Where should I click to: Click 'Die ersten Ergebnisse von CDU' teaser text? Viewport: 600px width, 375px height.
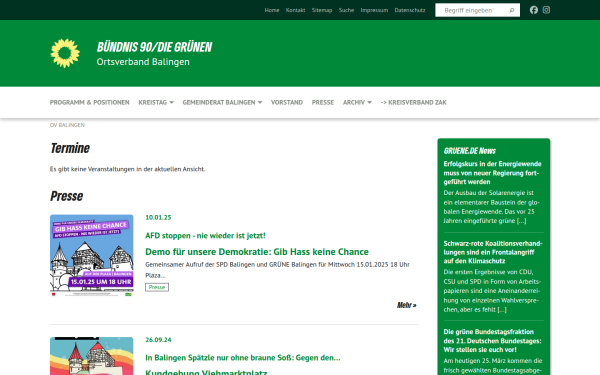pyautogui.click(x=492, y=291)
